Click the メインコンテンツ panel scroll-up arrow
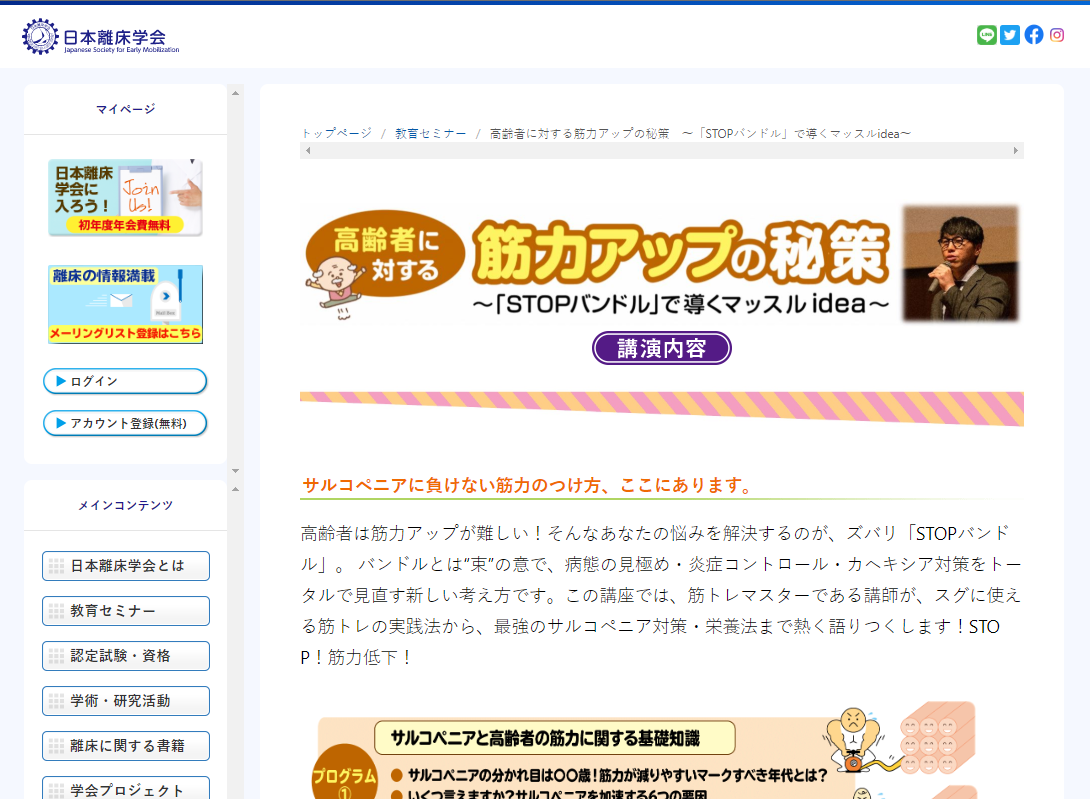The height and width of the screenshot is (799, 1090). pyautogui.click(x=236, y=490)
